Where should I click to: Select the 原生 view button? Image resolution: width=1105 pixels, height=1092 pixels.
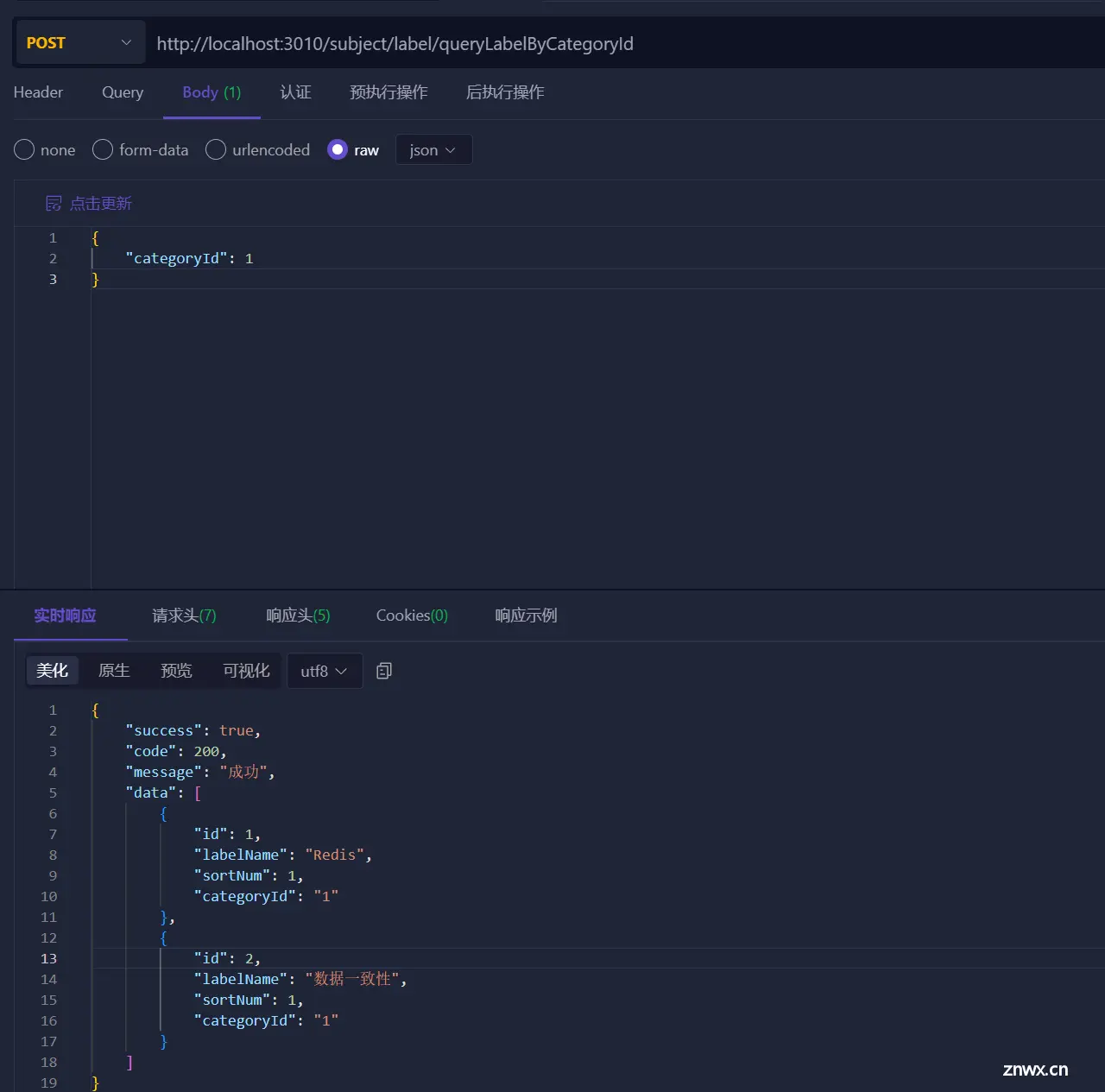pos(114,671)
